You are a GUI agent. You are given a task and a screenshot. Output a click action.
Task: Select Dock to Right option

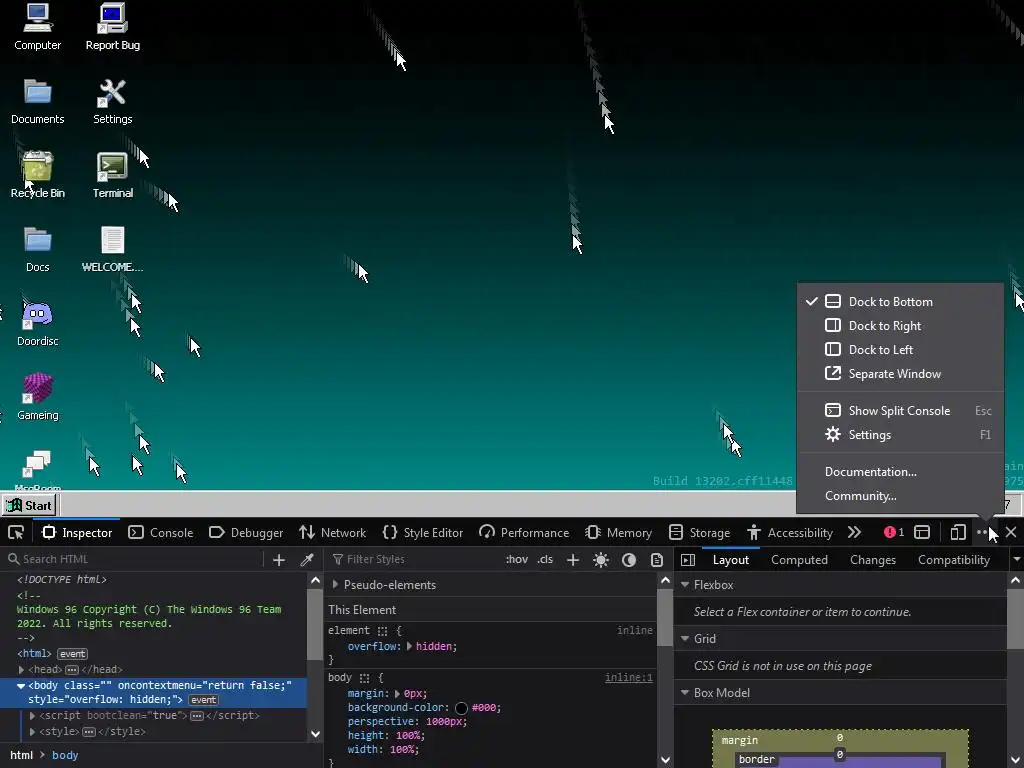pyautogui.click(x=900, y=325)
